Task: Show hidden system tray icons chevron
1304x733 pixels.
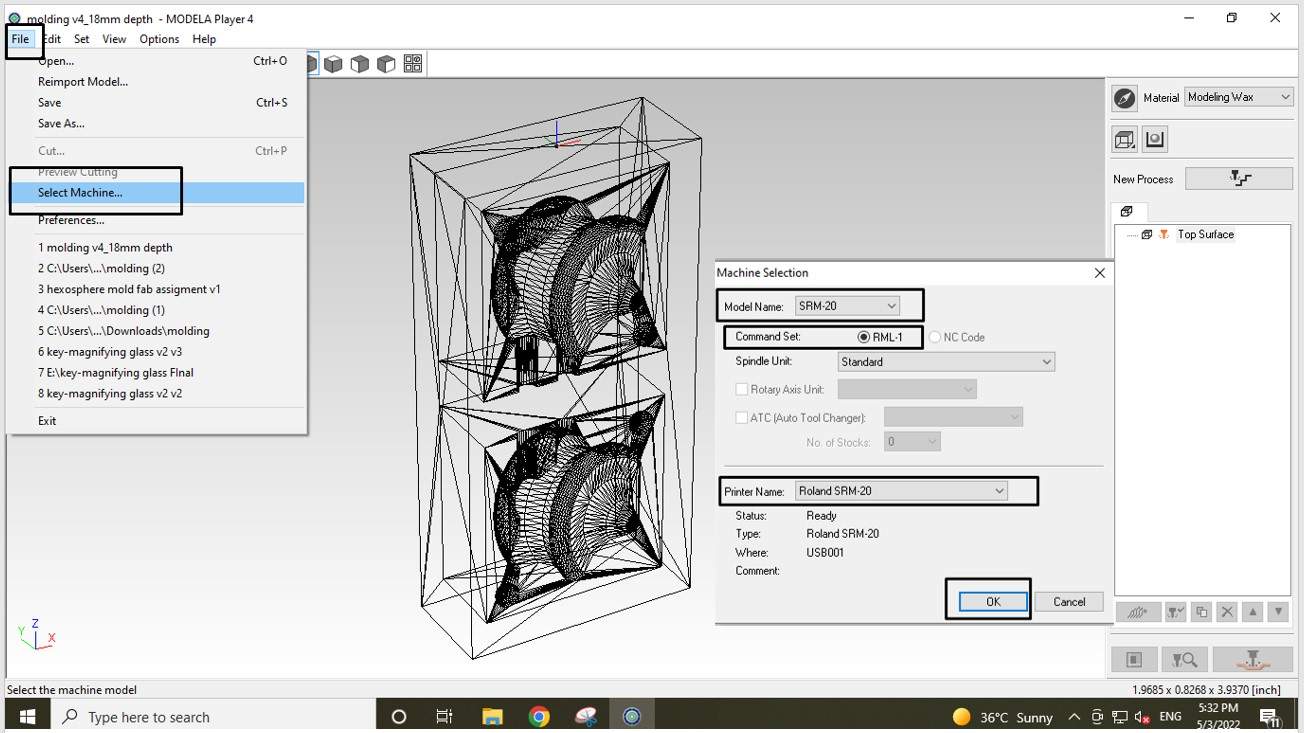Action: pos(1074,717)
